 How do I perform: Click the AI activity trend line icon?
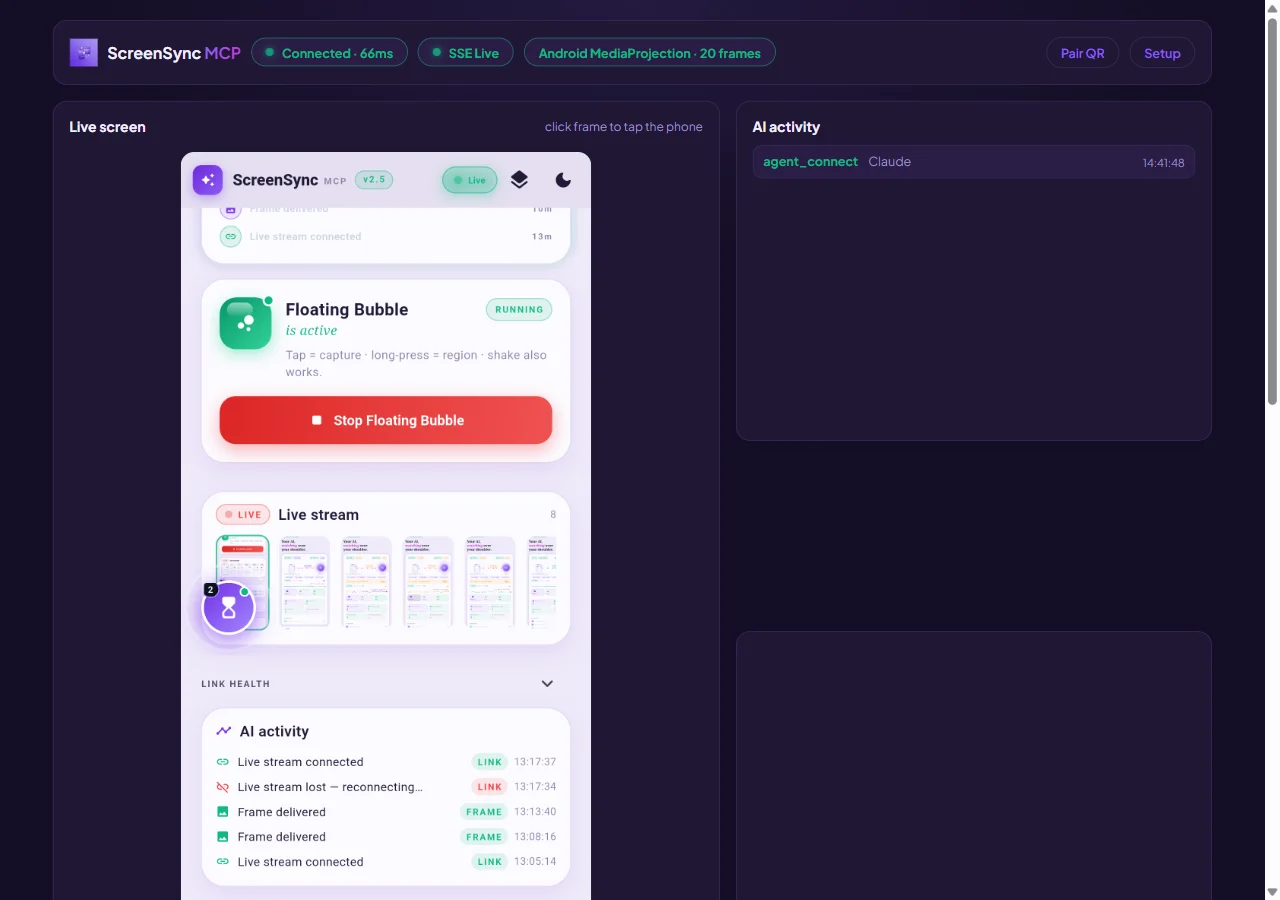pos(224,731)
